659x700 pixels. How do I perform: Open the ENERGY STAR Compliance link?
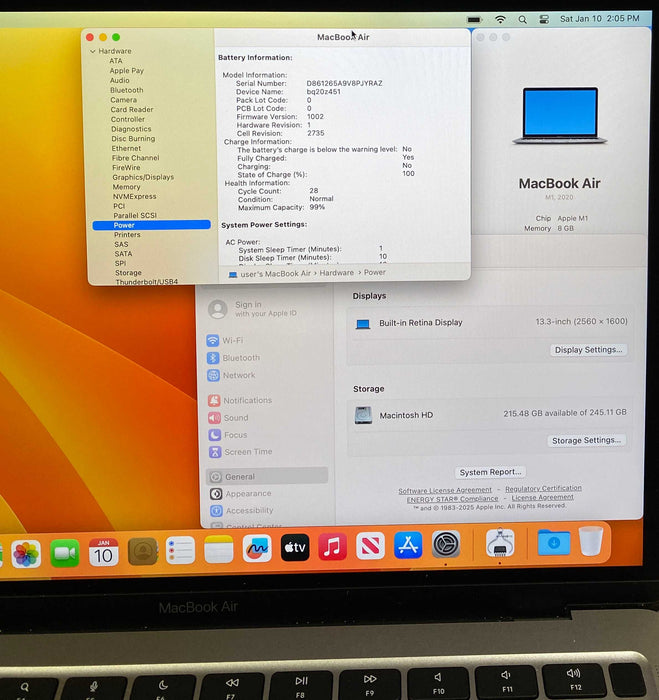coord(452,500)
